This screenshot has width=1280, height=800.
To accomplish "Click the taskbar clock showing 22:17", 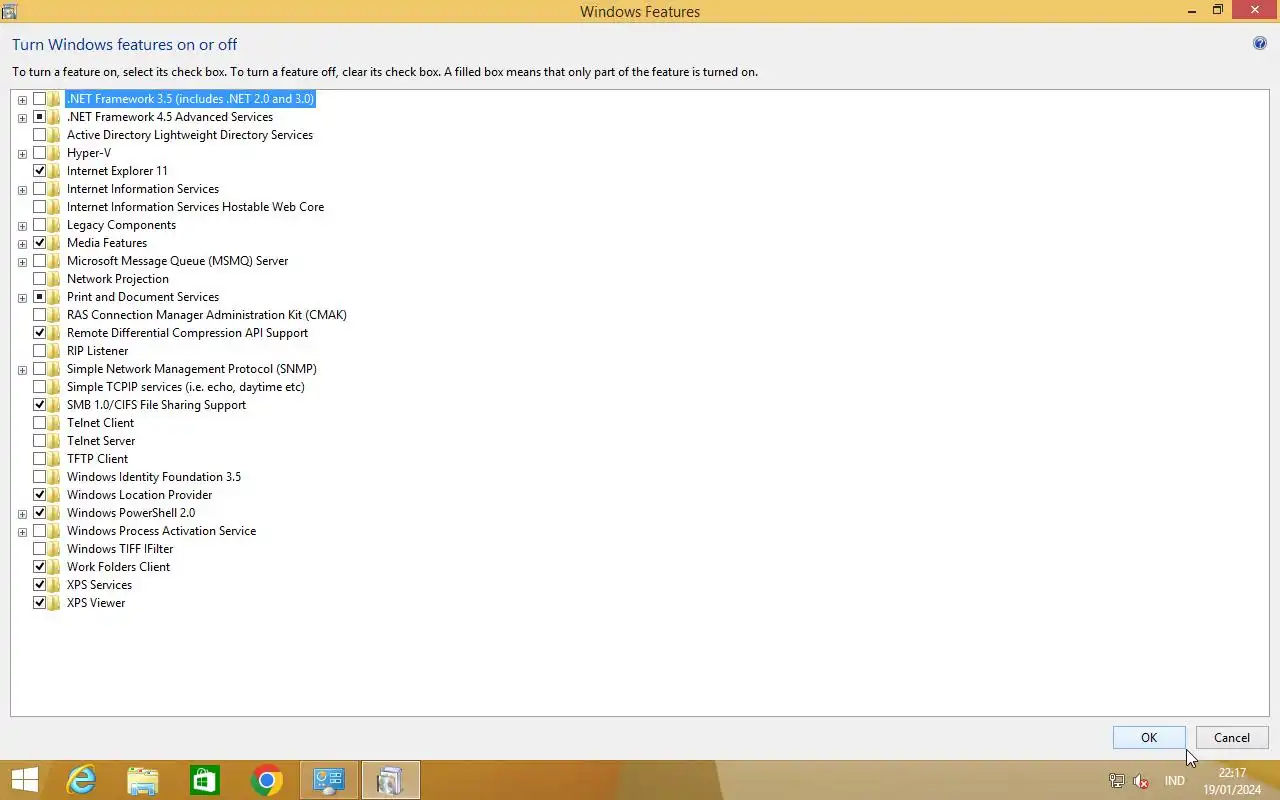I will [x=1232, y=781].
